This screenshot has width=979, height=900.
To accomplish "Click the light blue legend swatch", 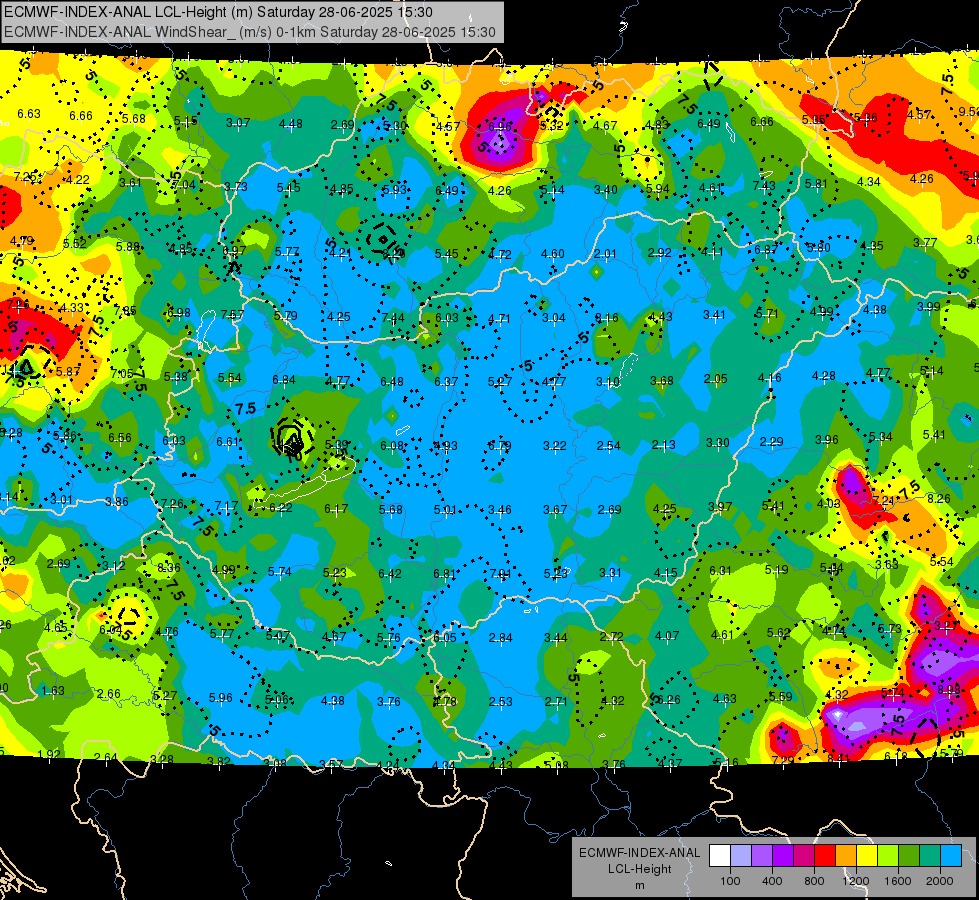I will click(951, 856).
